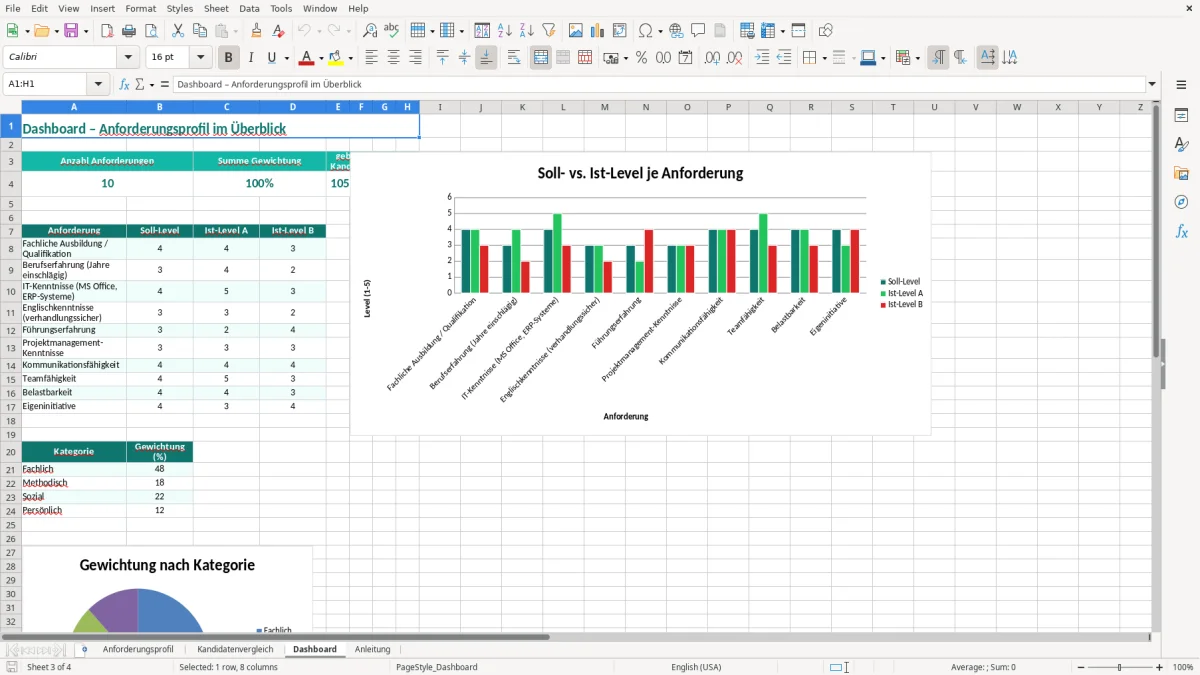The width and height of the screenshot is (1200, 675).
Task: Apply font color red swatch
Action: click(307, 58)
